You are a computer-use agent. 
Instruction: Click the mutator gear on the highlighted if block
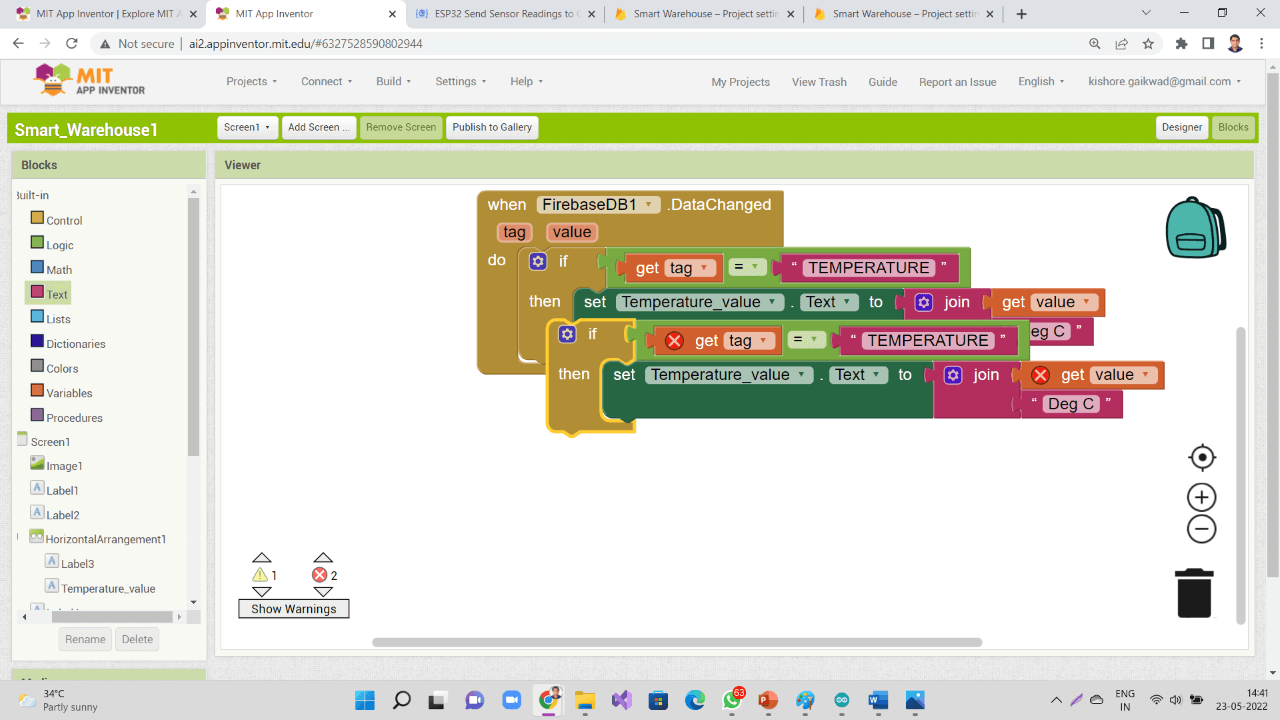click(567, 334)
